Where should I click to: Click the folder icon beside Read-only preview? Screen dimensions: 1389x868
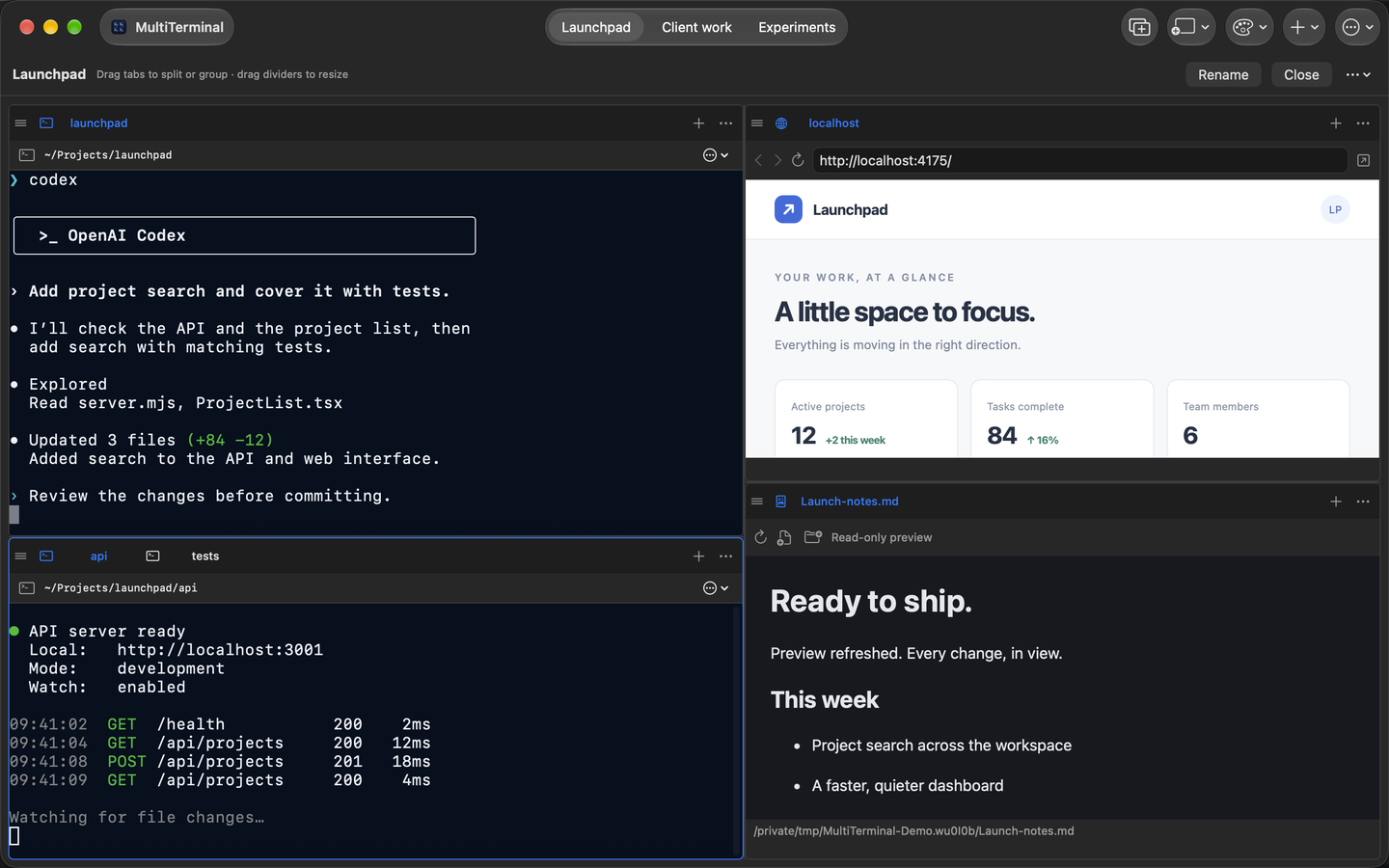click(x=813, y=537)
